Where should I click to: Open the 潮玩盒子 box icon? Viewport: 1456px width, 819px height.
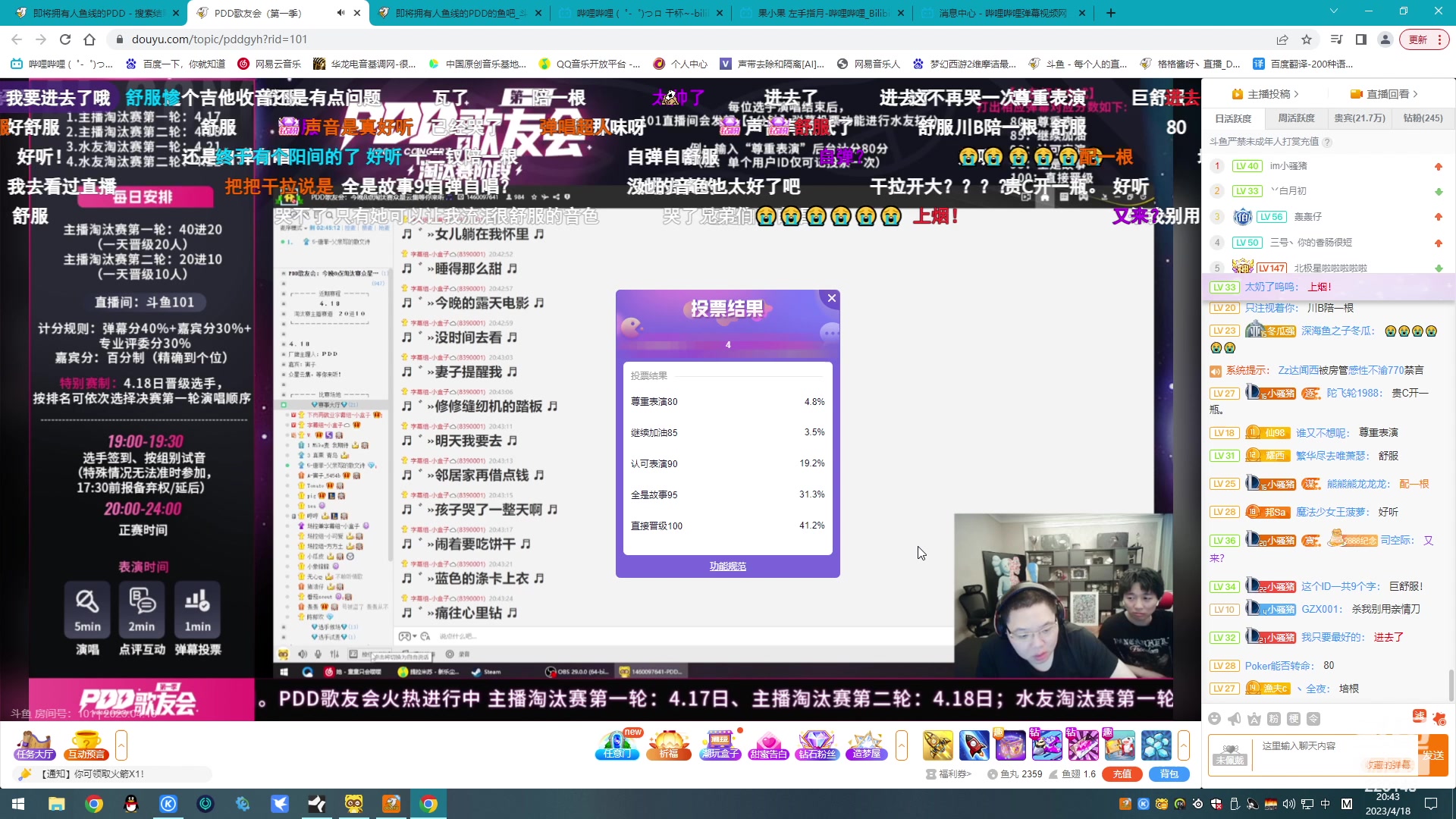[720, 745]
